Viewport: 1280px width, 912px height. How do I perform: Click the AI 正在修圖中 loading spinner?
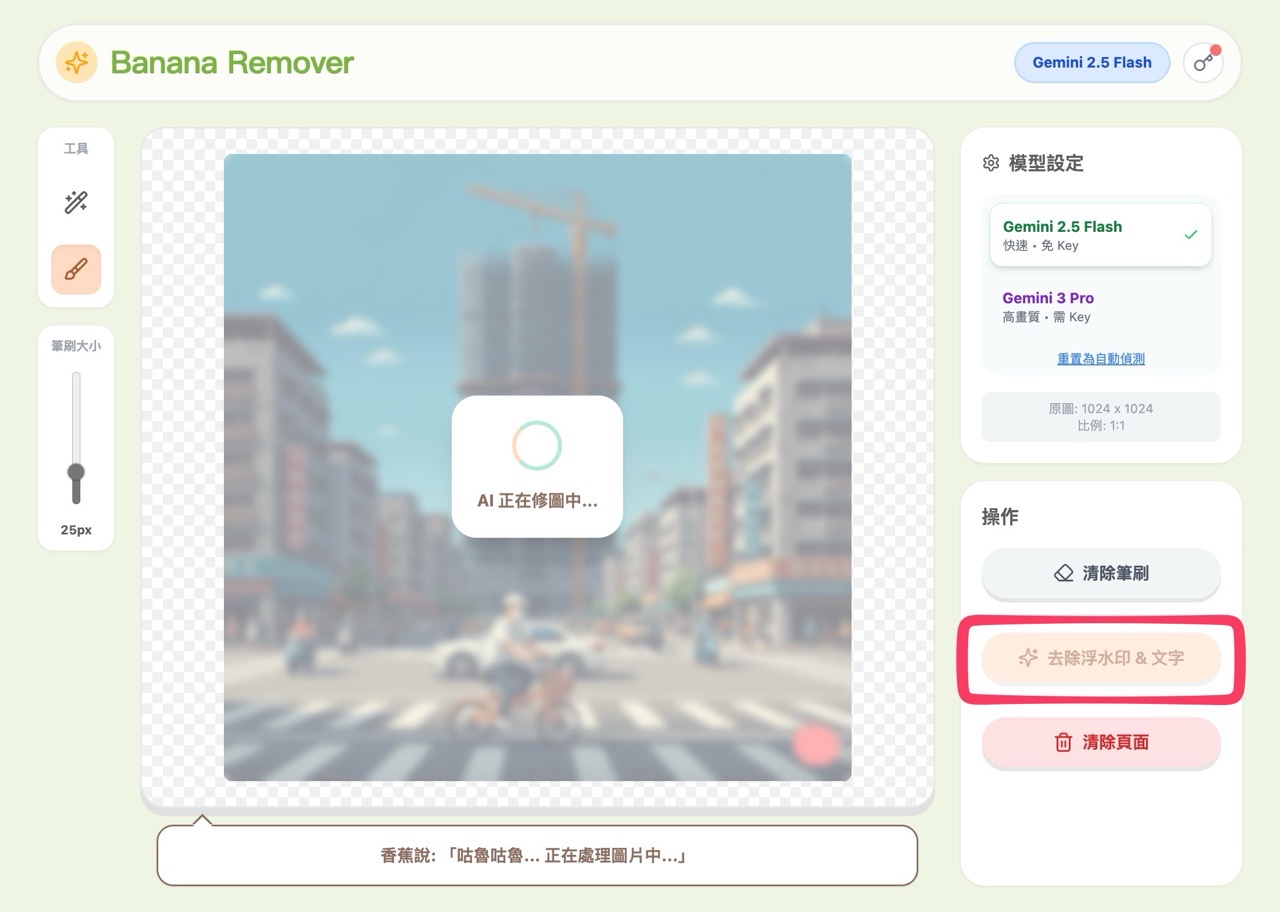coord(536,444)
